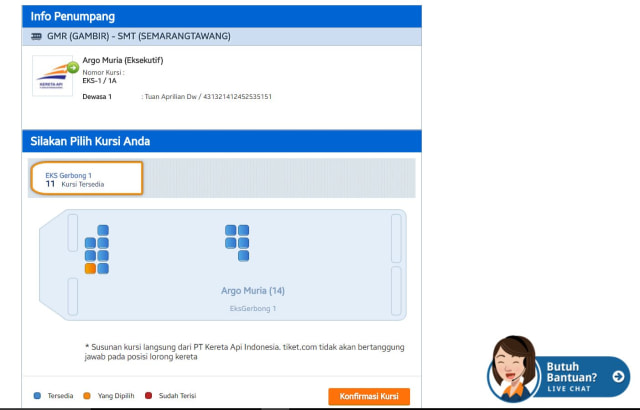Click the Dewasa 1 passenger label
Image resolution: width=640 pixels, height=410 pixels.
(97, 97)
